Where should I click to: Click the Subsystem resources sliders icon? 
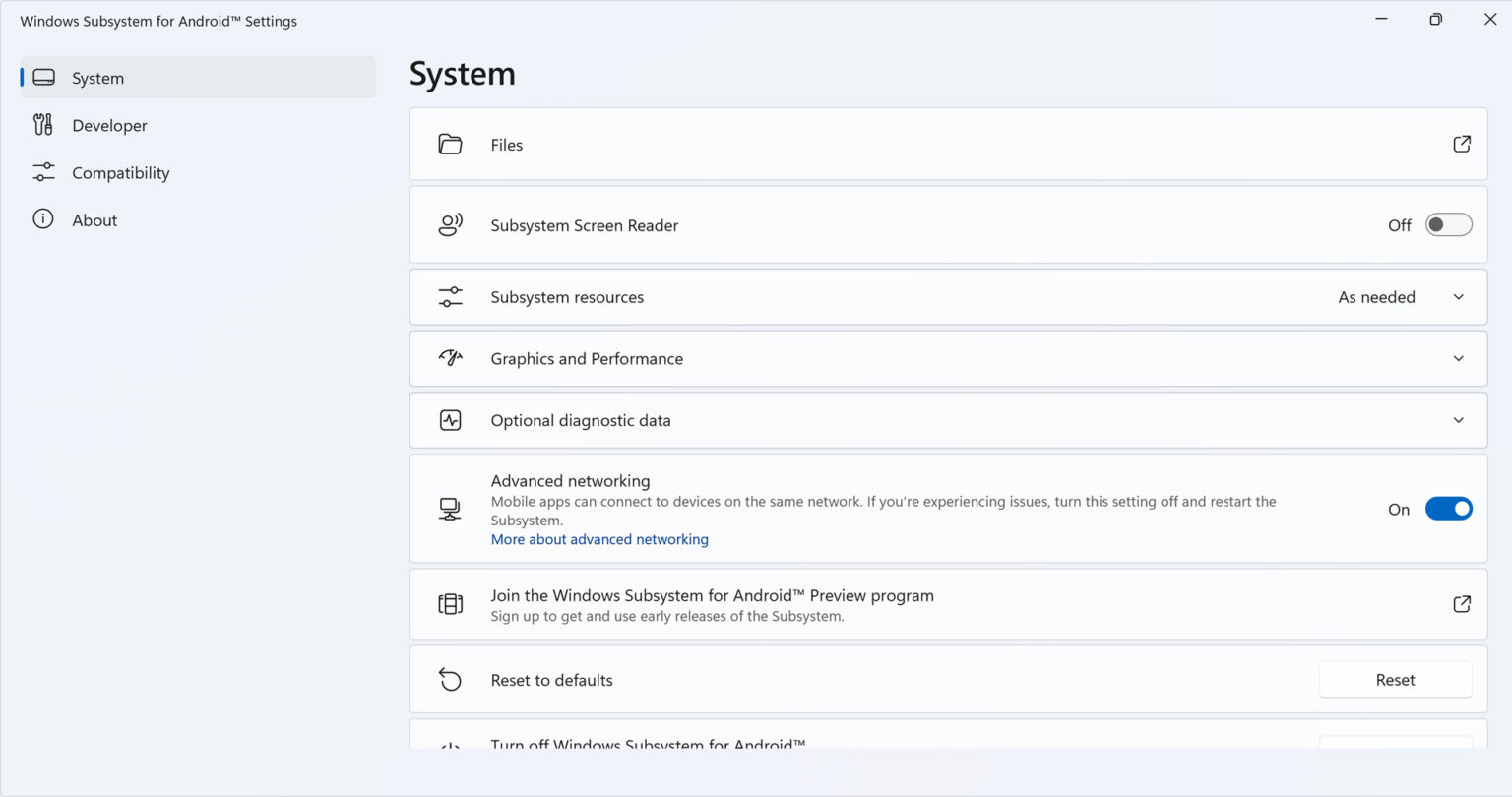point(450,297)
